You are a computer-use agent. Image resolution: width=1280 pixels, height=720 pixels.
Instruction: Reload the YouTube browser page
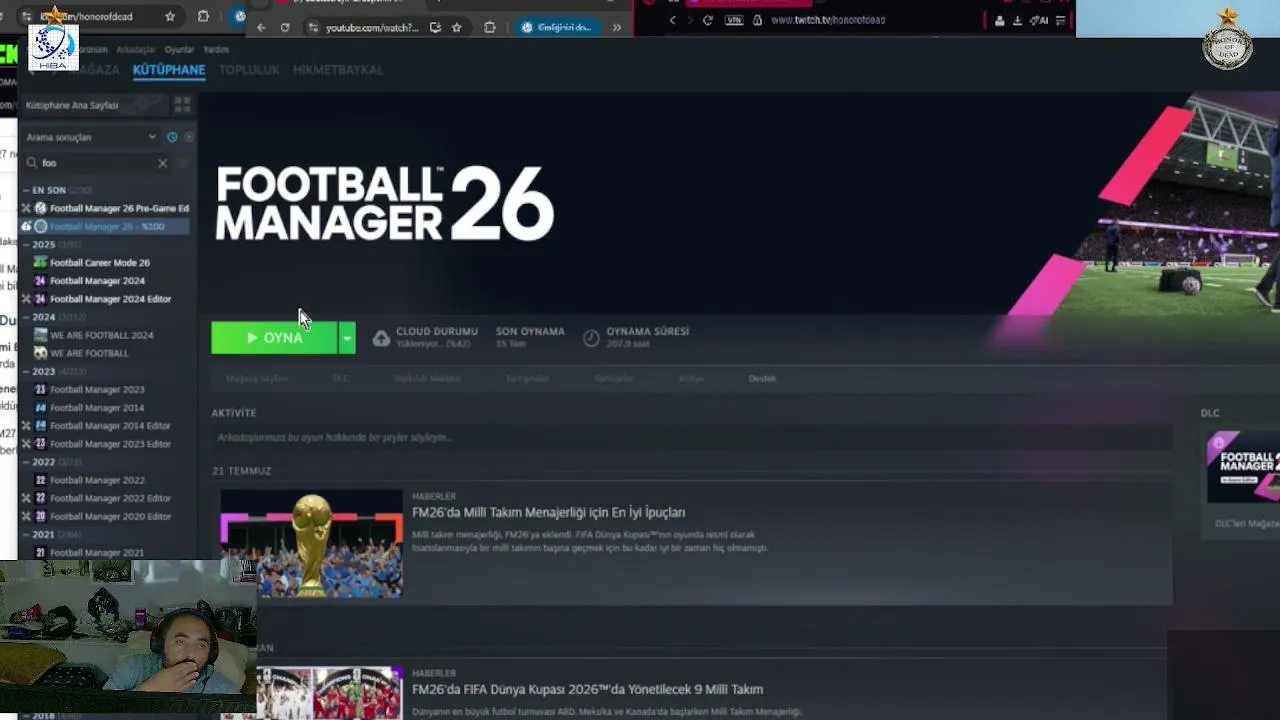point(284,28)
